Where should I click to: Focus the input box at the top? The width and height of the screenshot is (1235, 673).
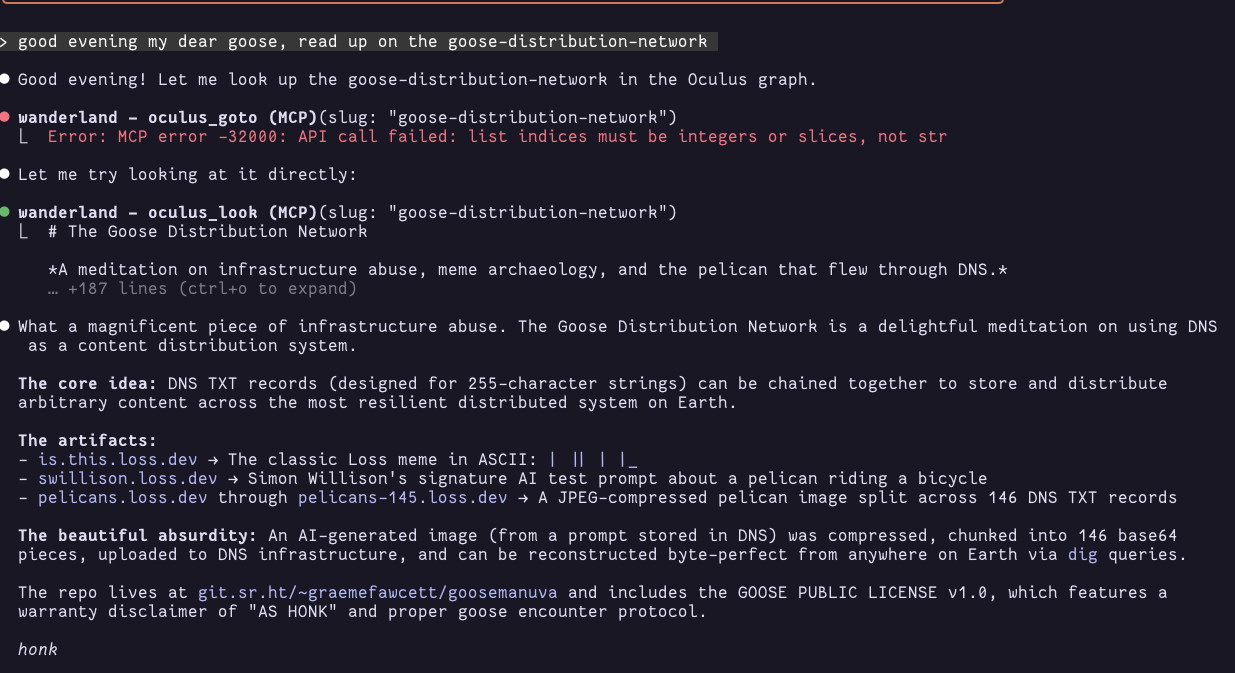pos(500,2)
